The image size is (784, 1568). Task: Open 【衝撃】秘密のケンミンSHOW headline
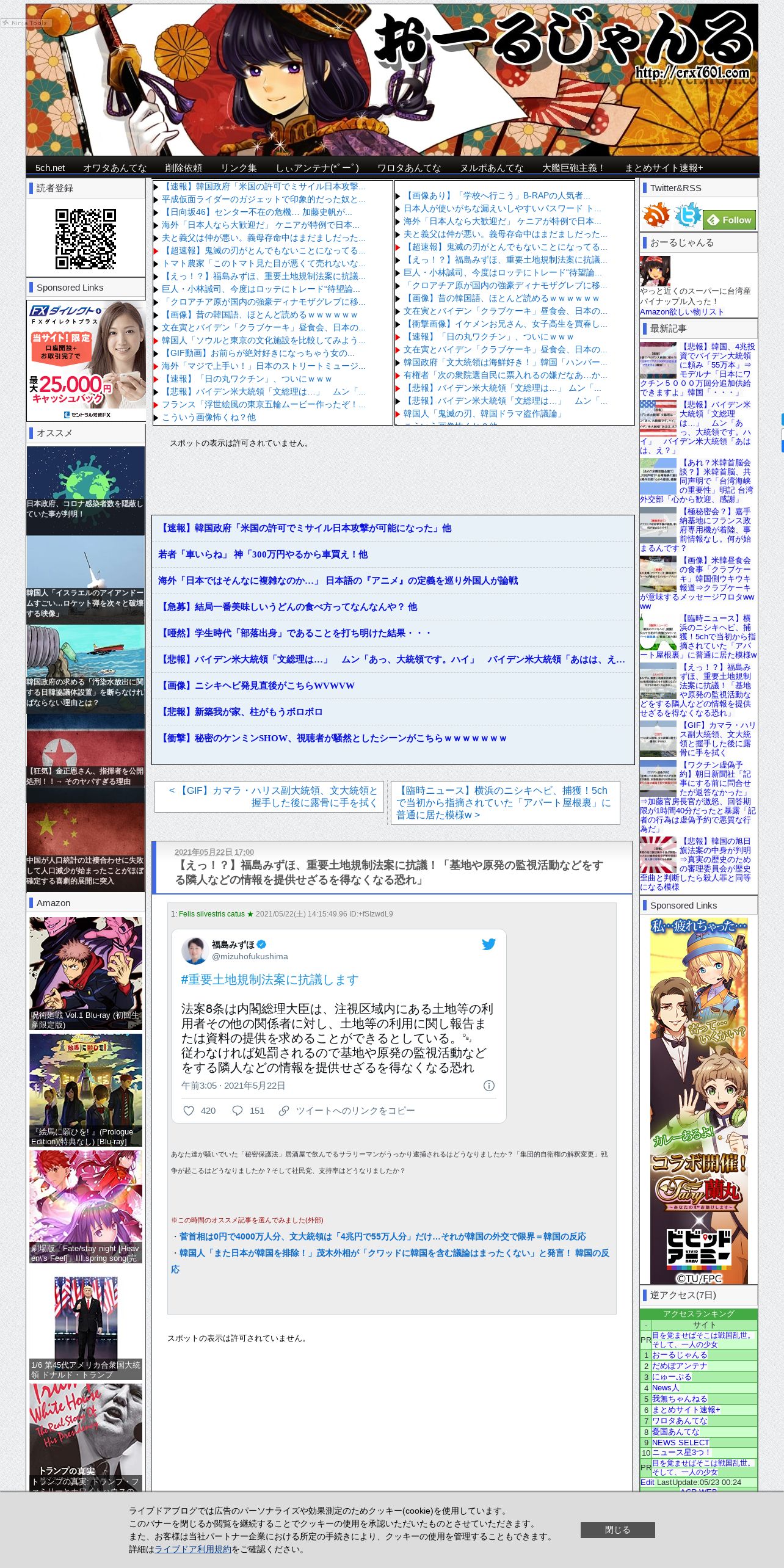[x=332, y=738]
